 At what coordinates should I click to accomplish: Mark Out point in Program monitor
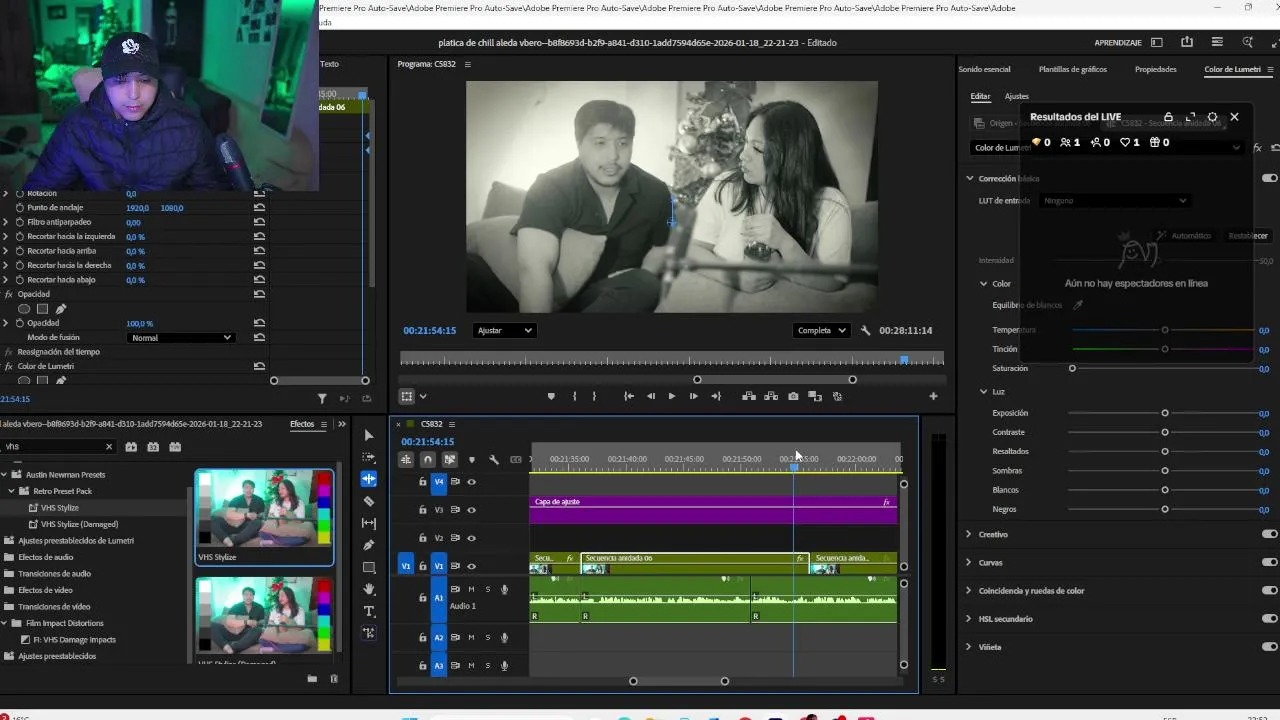594,396
